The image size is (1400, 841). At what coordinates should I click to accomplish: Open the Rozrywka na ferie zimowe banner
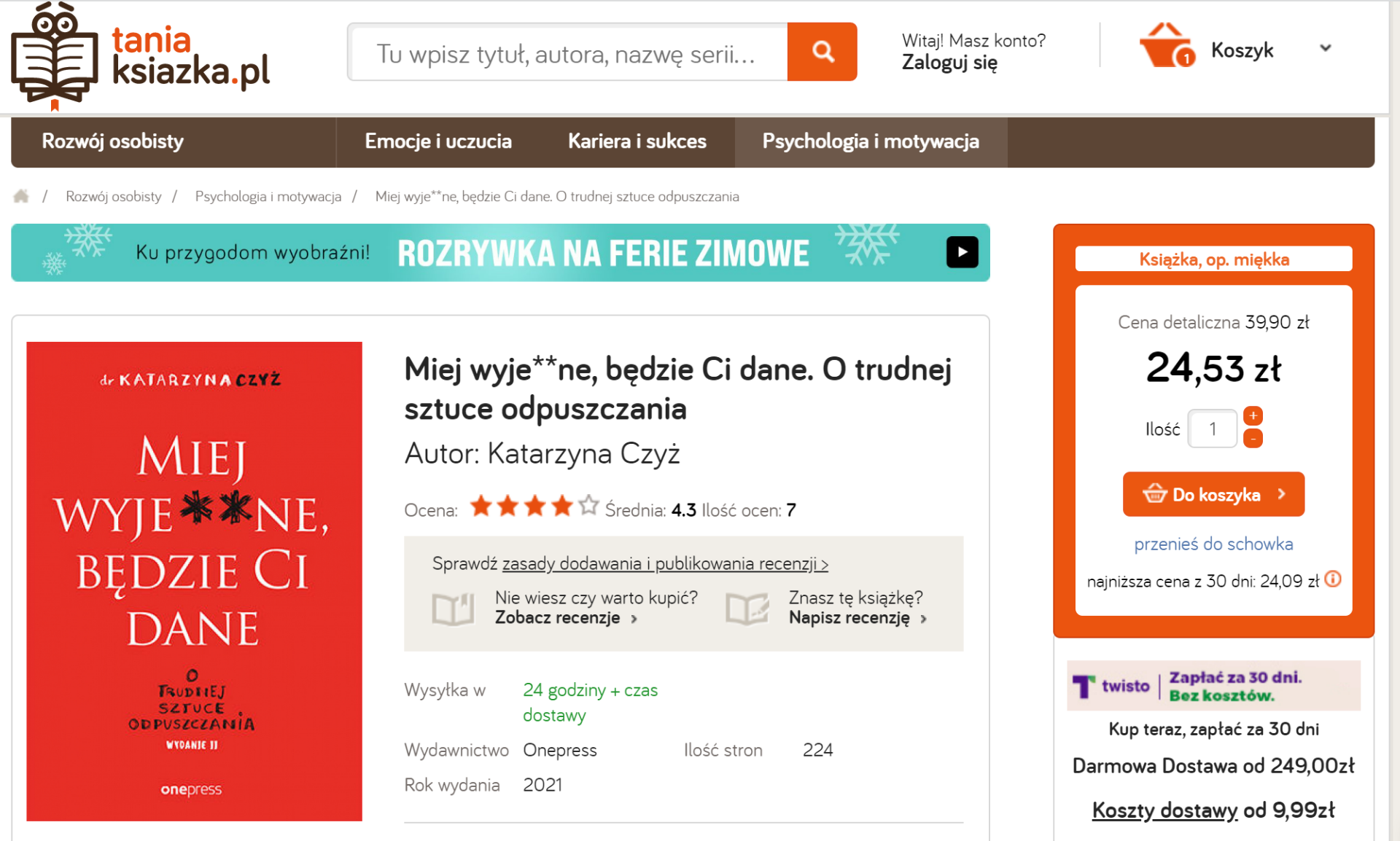tap(500, 253)
